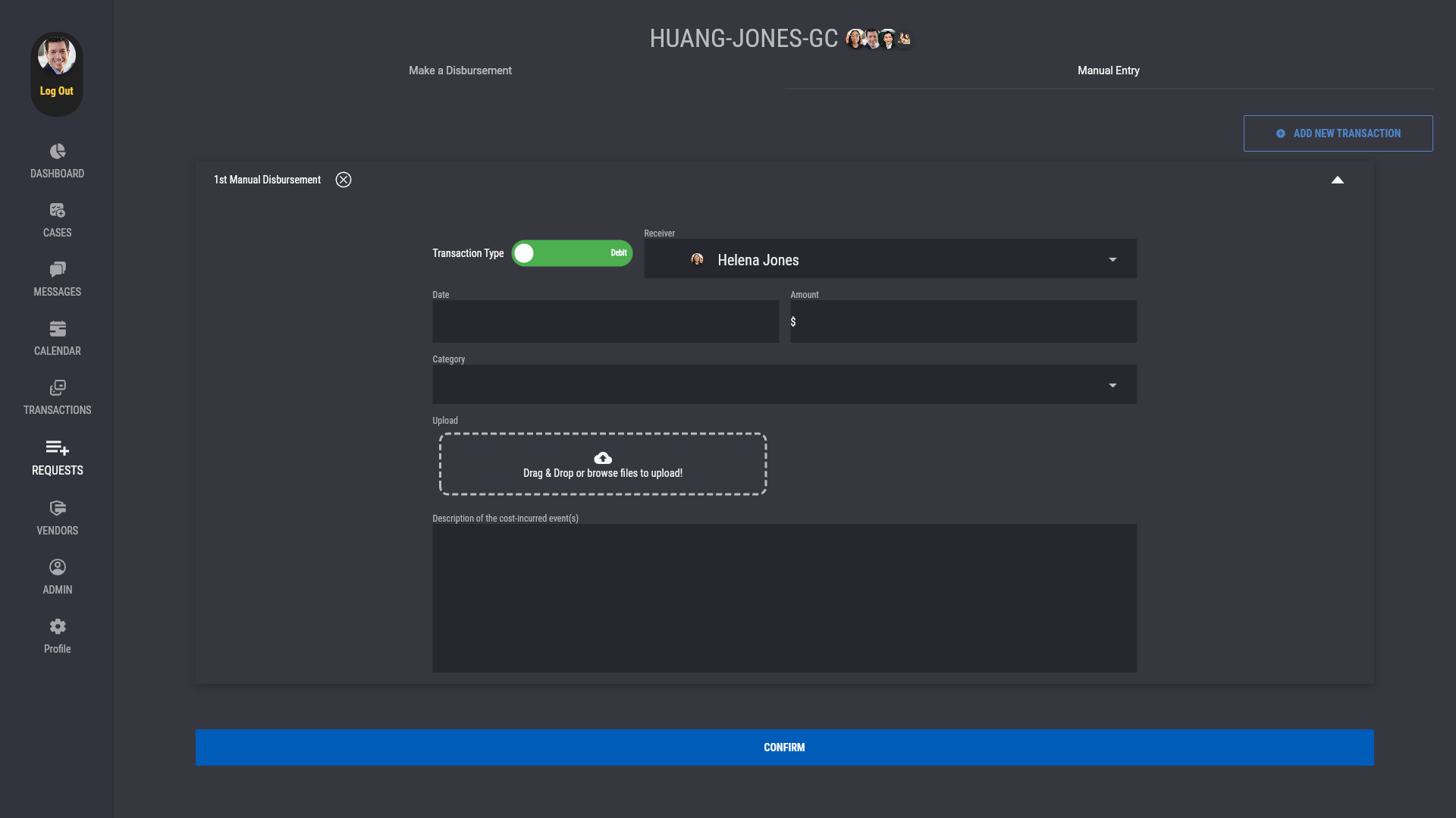Open the Vendors sidebar icon
1456x818 pixels.
[58, 509]
